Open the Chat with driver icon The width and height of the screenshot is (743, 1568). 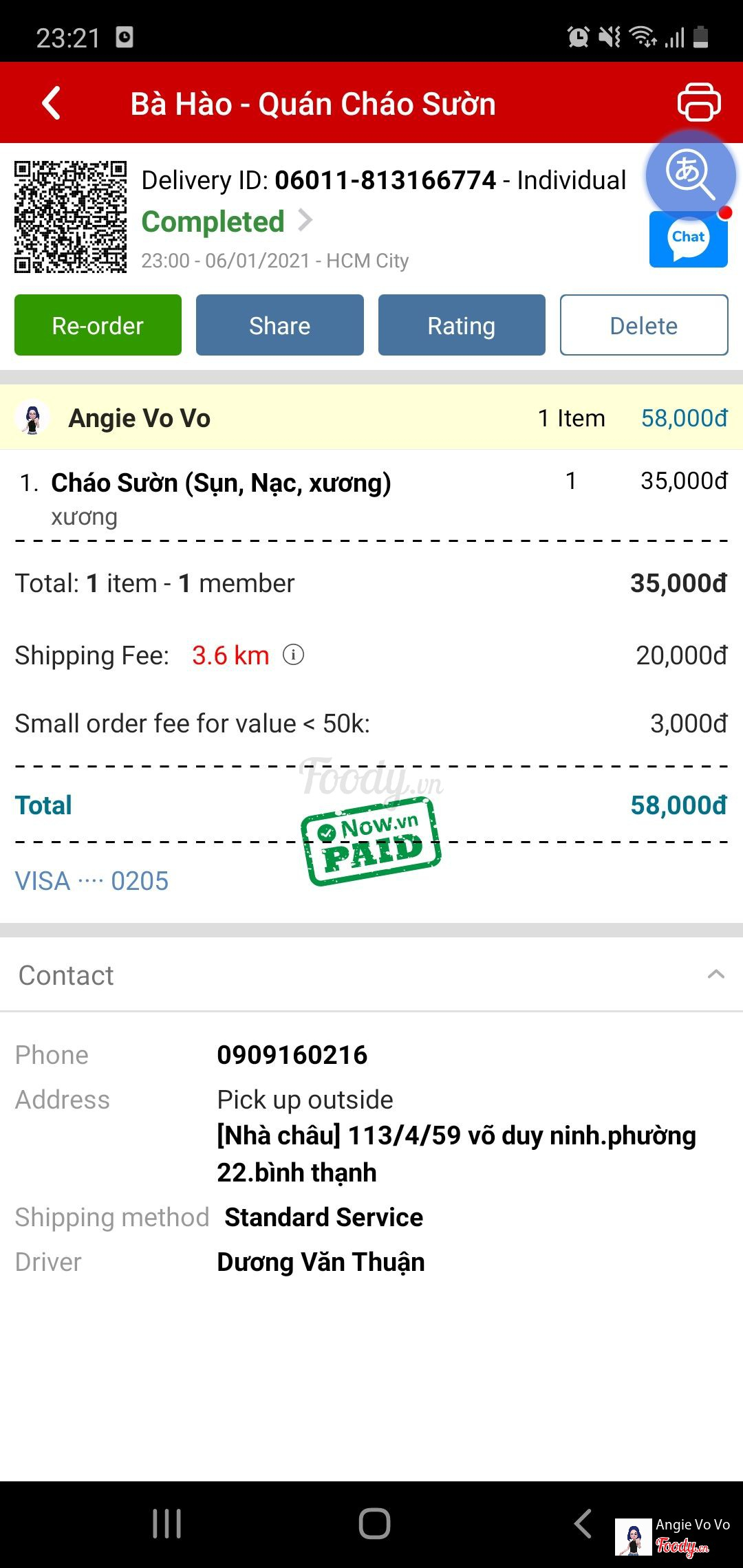(689, 239)
